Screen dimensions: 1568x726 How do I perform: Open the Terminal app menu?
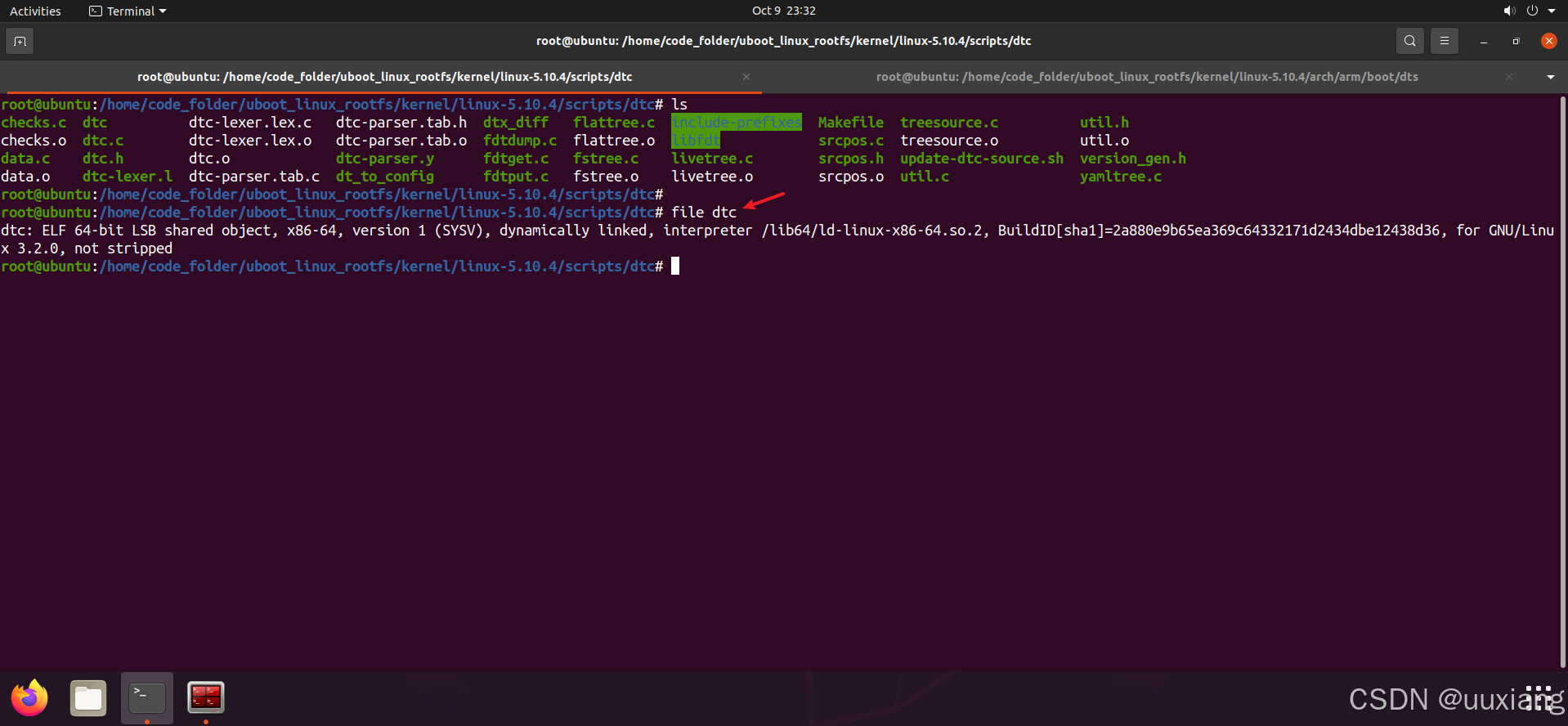point(128,11)
